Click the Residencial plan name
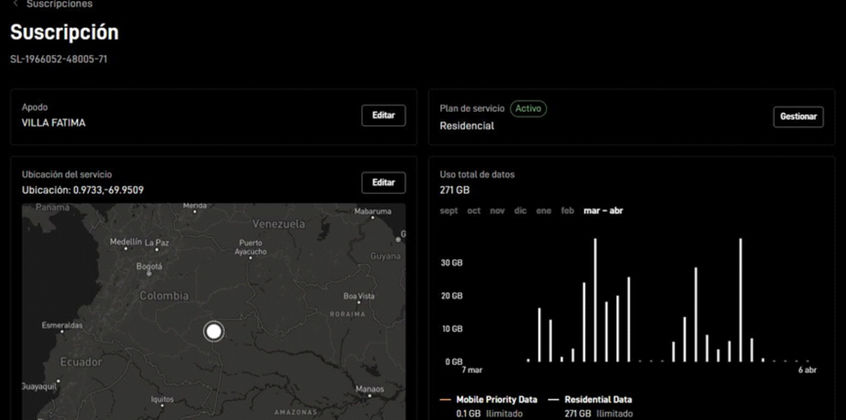This screenshot has width=846, height=420. tap(467, 126)
